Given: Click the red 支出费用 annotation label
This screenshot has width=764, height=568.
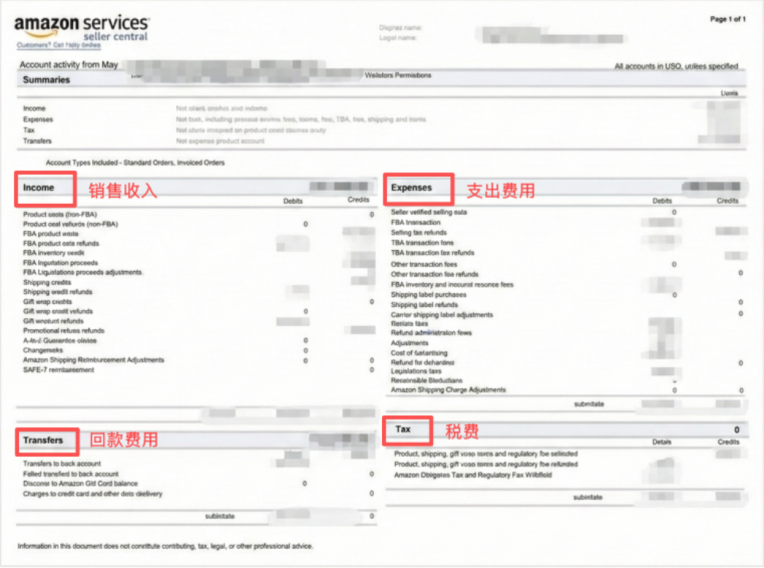Looking at the screenshot, I should (x=501, y=190).
